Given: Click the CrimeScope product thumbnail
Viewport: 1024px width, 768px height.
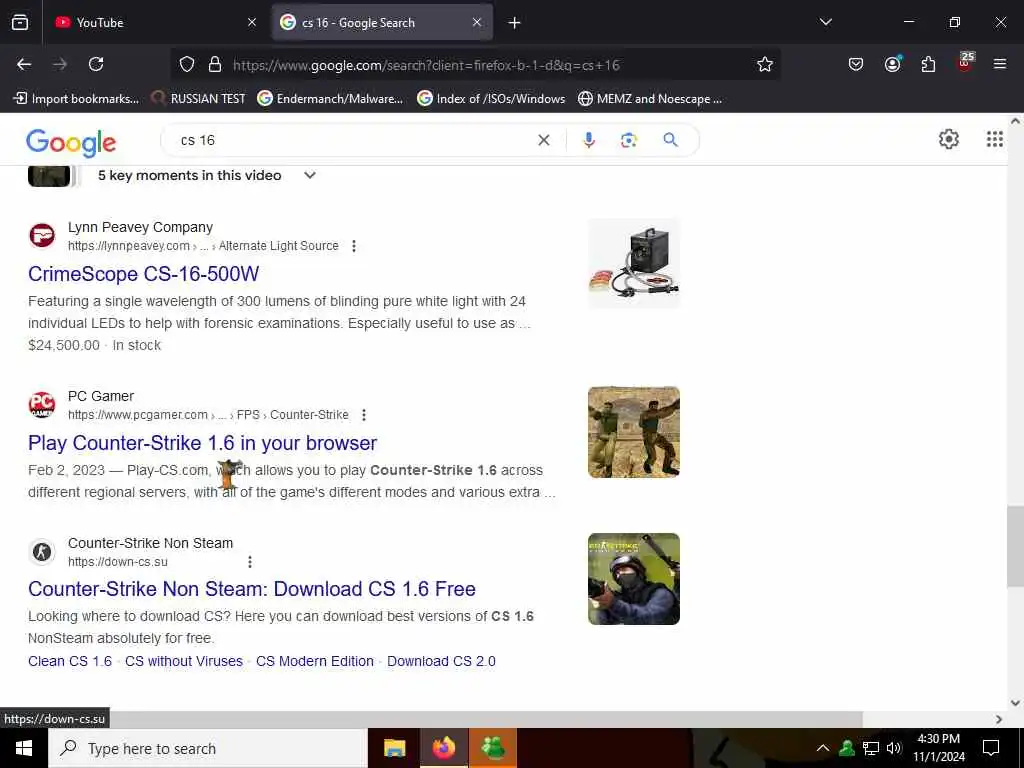Looking at the screenshot, I should 633,263.
